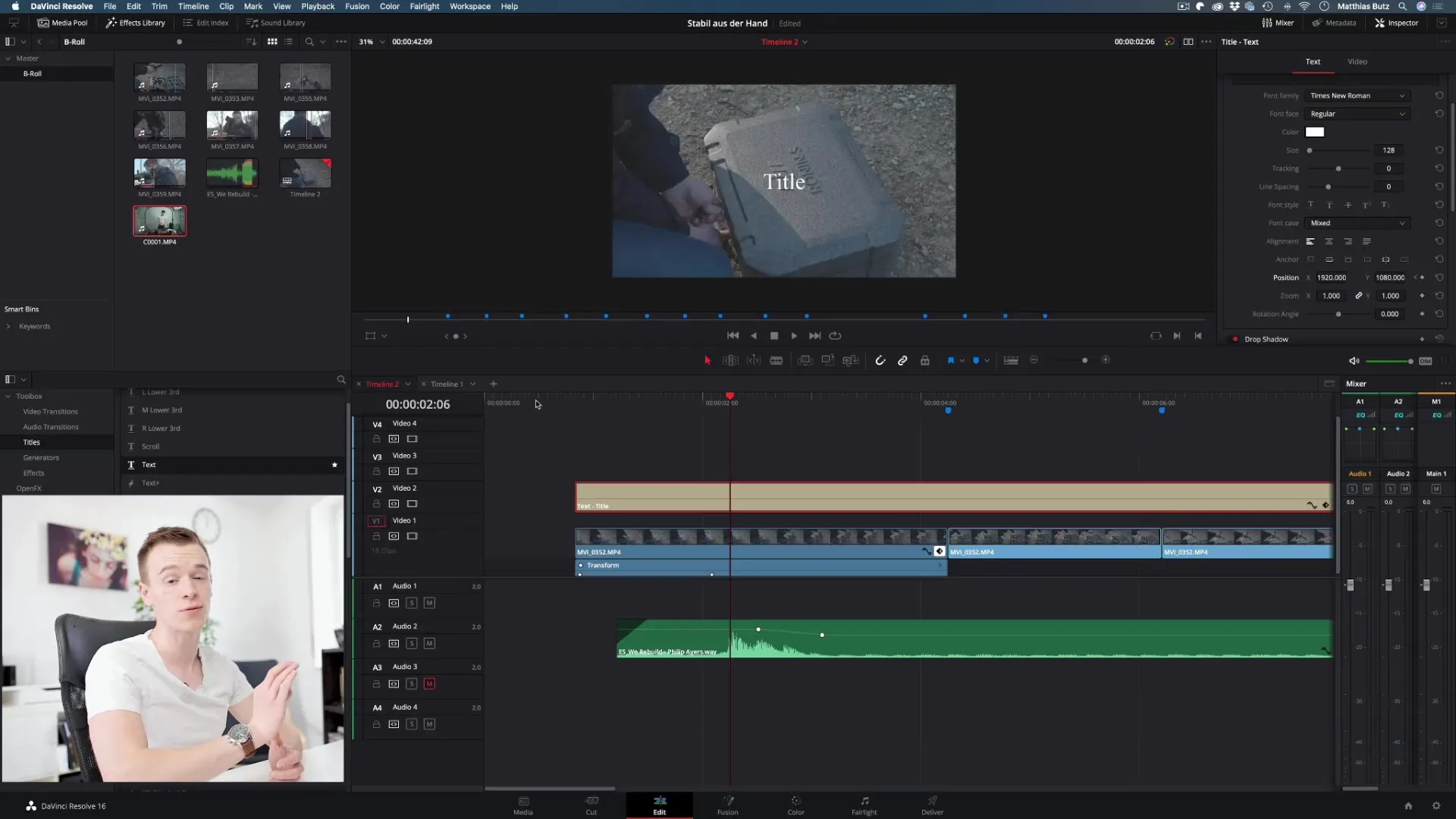The width and height of the screenshot is (1456, 819).
Task: Open the Fusion menu in menu bar
Action: point(357,6)
